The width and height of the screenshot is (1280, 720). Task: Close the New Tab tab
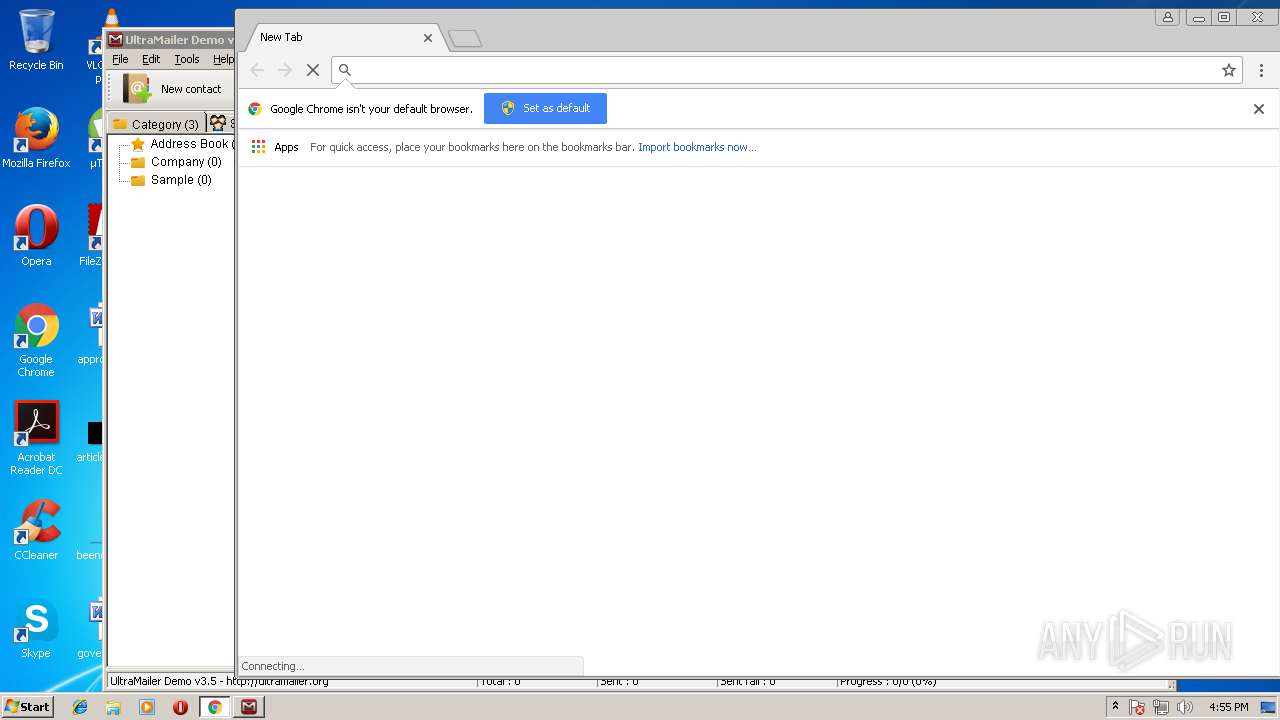[x=428, y=37]
